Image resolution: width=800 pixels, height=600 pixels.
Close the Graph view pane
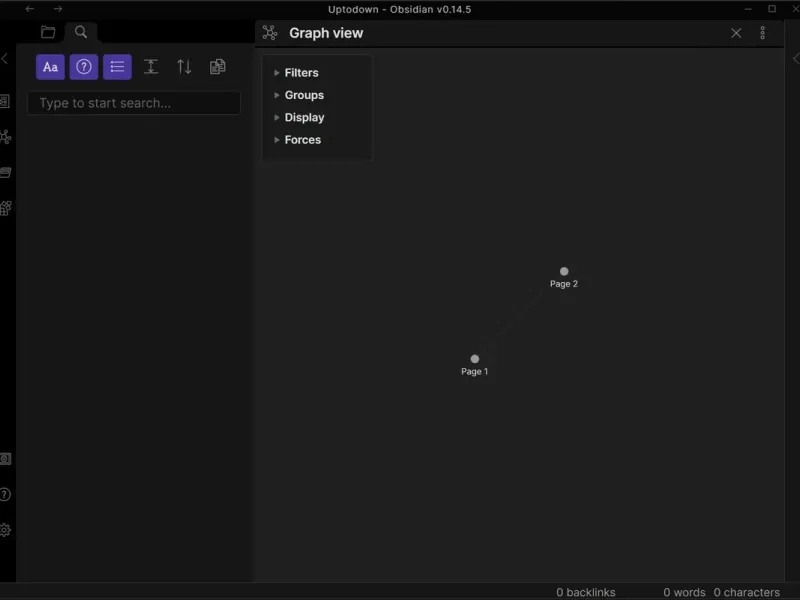[x=736, y=33]
